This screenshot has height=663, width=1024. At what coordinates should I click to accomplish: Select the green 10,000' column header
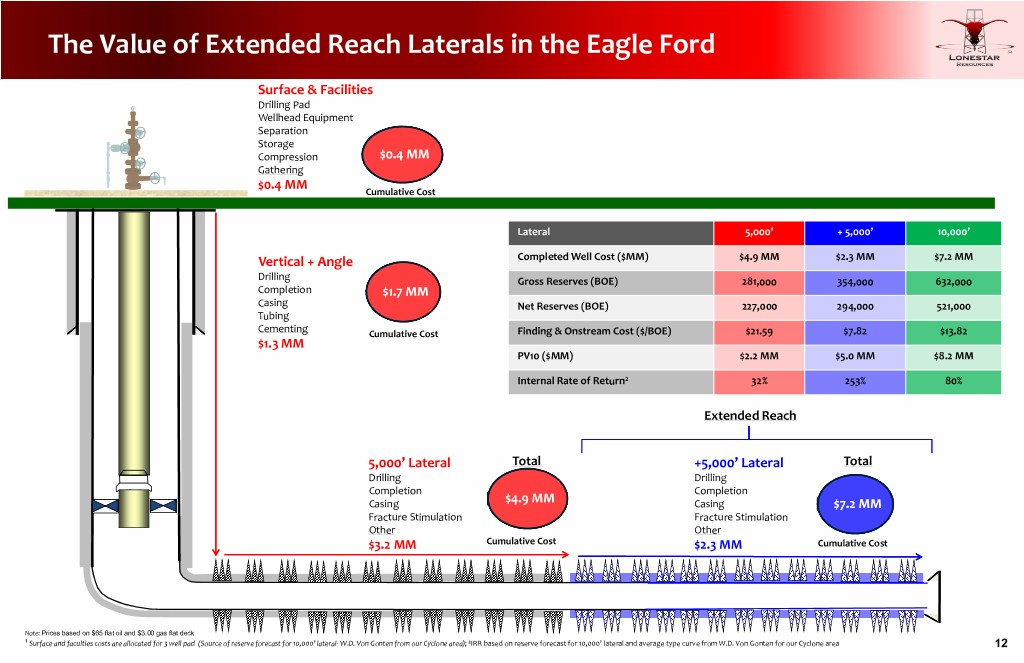(953, 233)
